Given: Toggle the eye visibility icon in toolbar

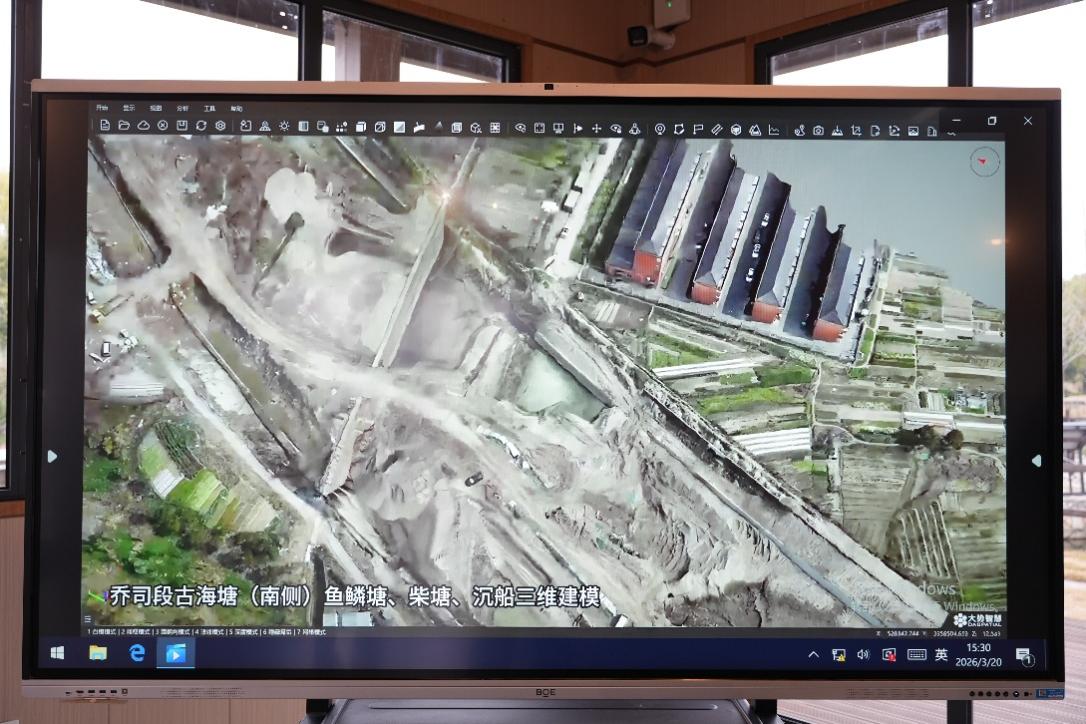Looking at the screenshot, I should pos(520,128).
